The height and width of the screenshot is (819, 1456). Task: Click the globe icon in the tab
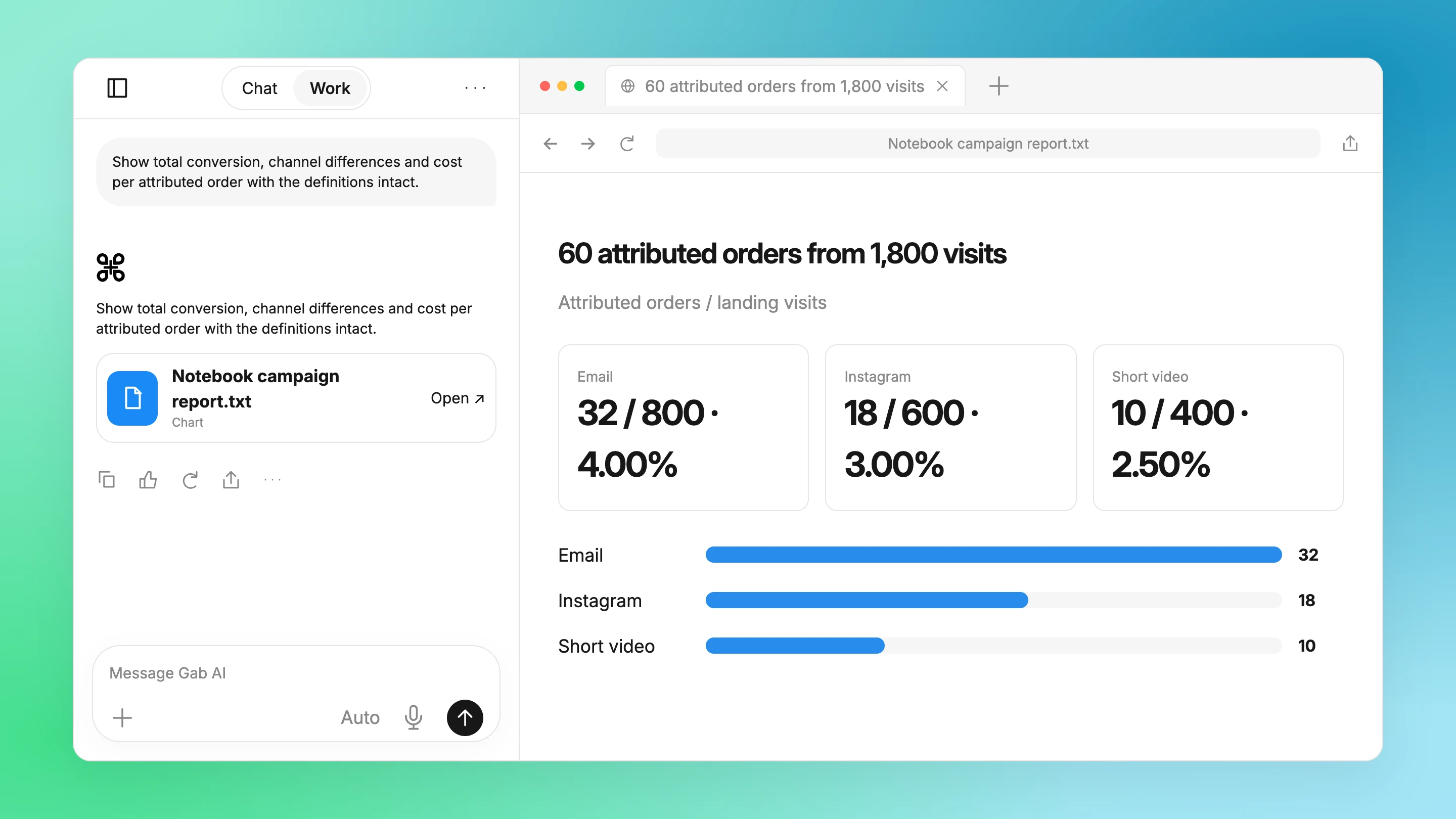[x=627, y=86]
